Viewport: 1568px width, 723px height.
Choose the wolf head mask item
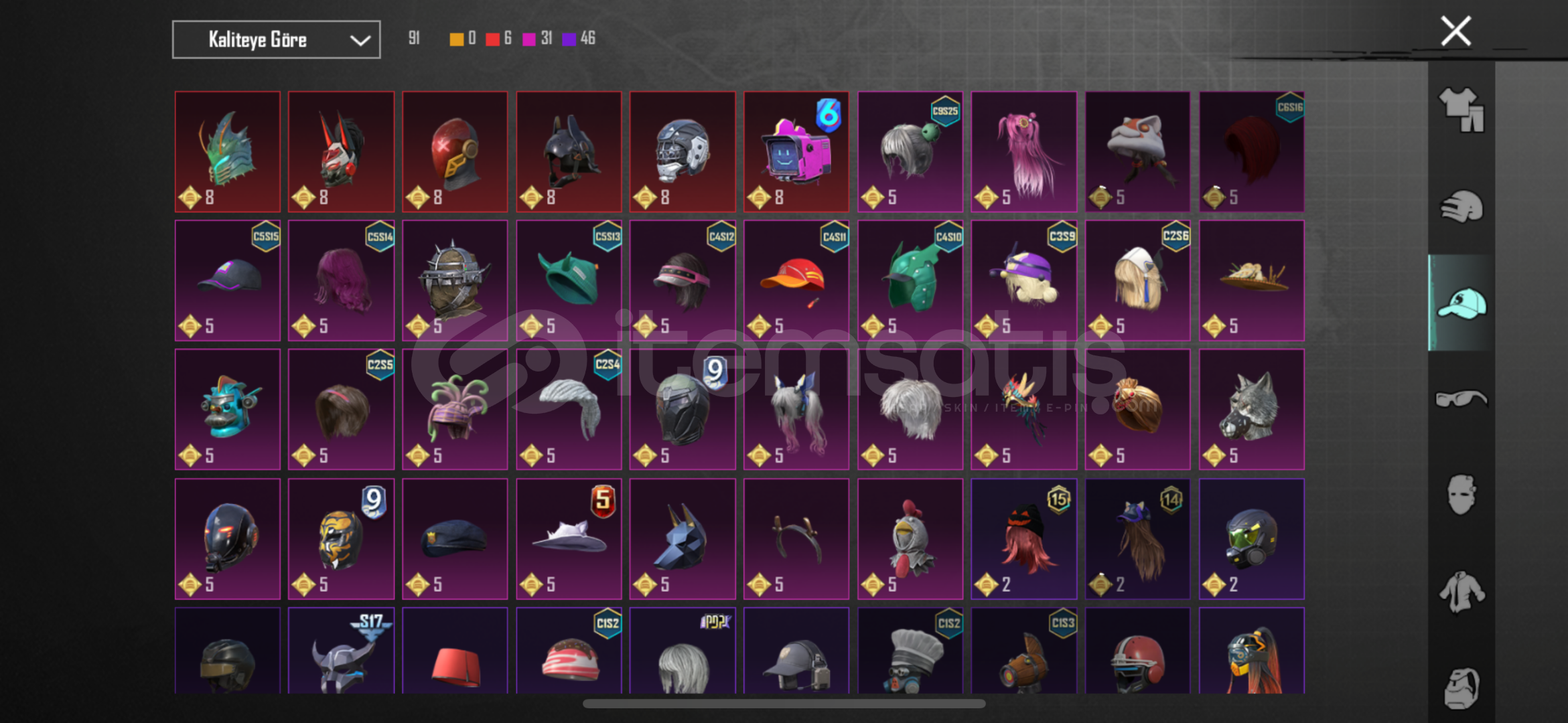coord(1251,409)
